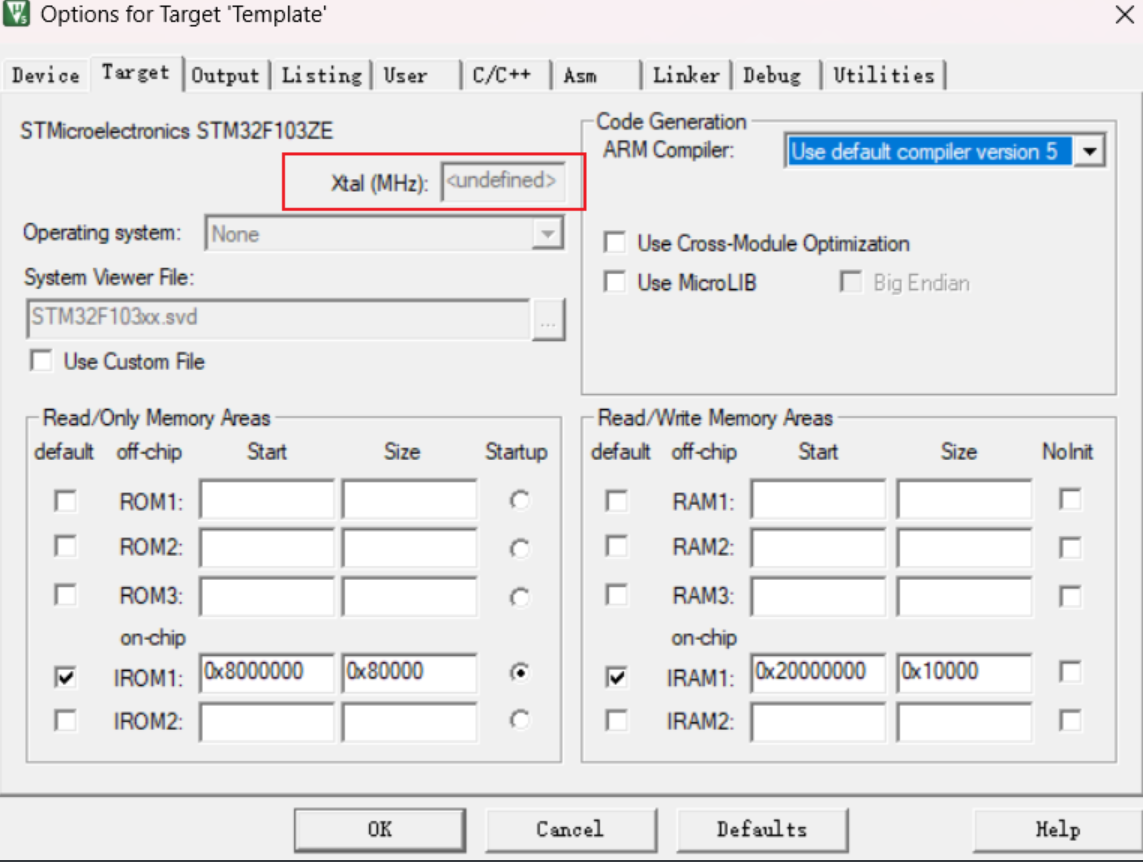Open the Utilities tab
Image resolution: width=1143 pixels, height=862 pixels.
tap(883, 75)
